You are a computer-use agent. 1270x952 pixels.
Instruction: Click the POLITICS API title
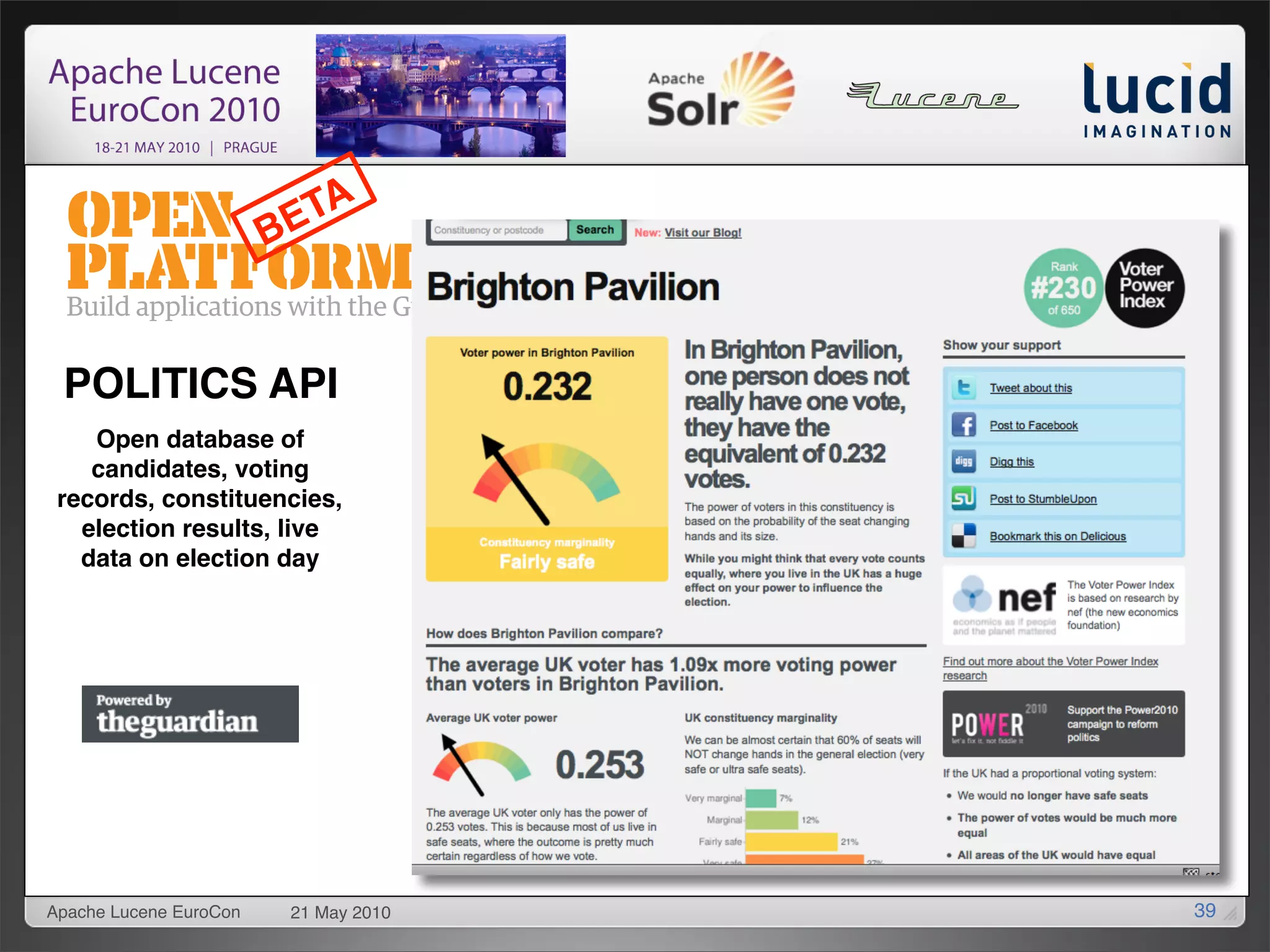tap(201, 383)
